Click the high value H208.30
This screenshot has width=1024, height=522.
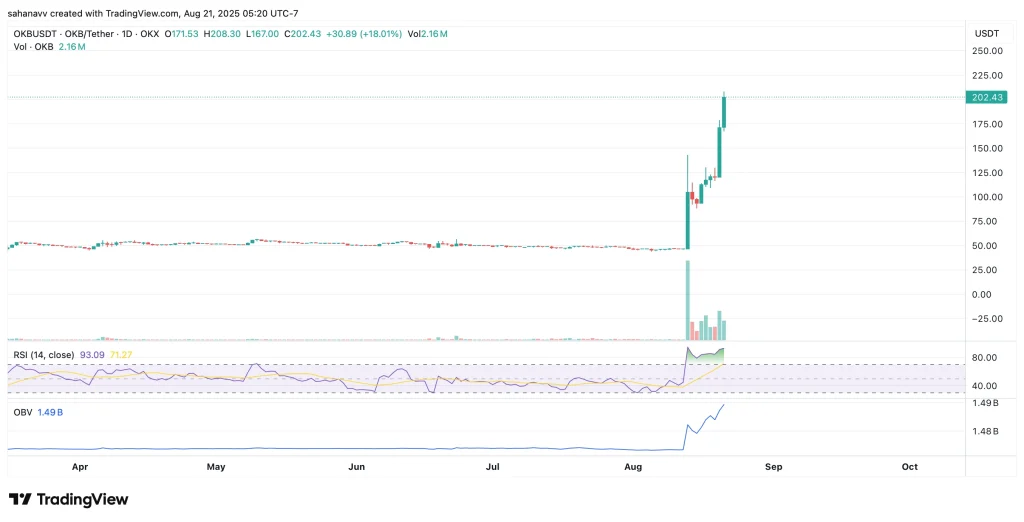221,34
